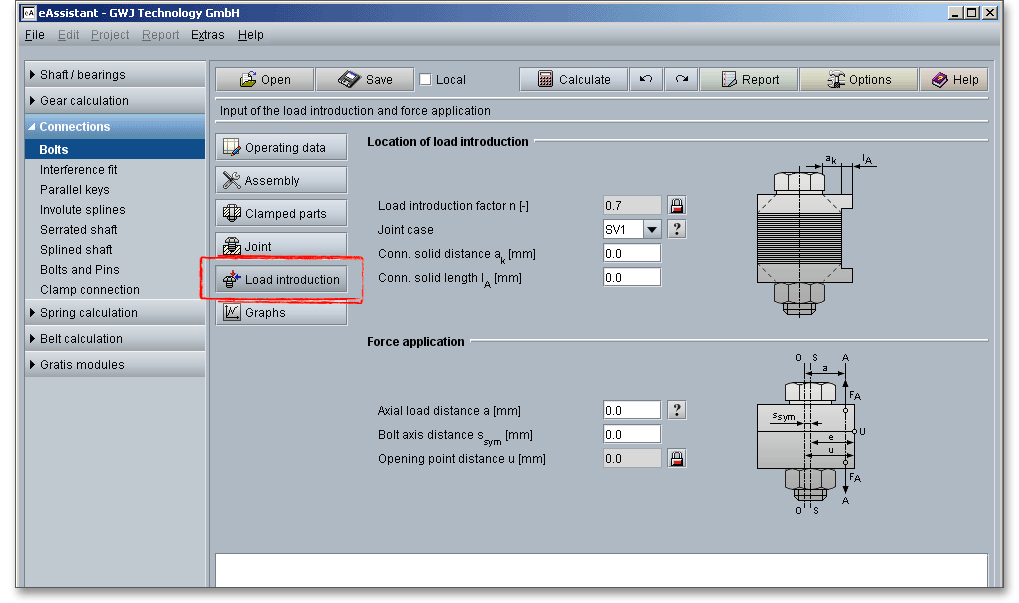The width and height of the screenshot is (1019, 603).
Task: Expand the Shaft / bearings section
Action: (83, 75)
